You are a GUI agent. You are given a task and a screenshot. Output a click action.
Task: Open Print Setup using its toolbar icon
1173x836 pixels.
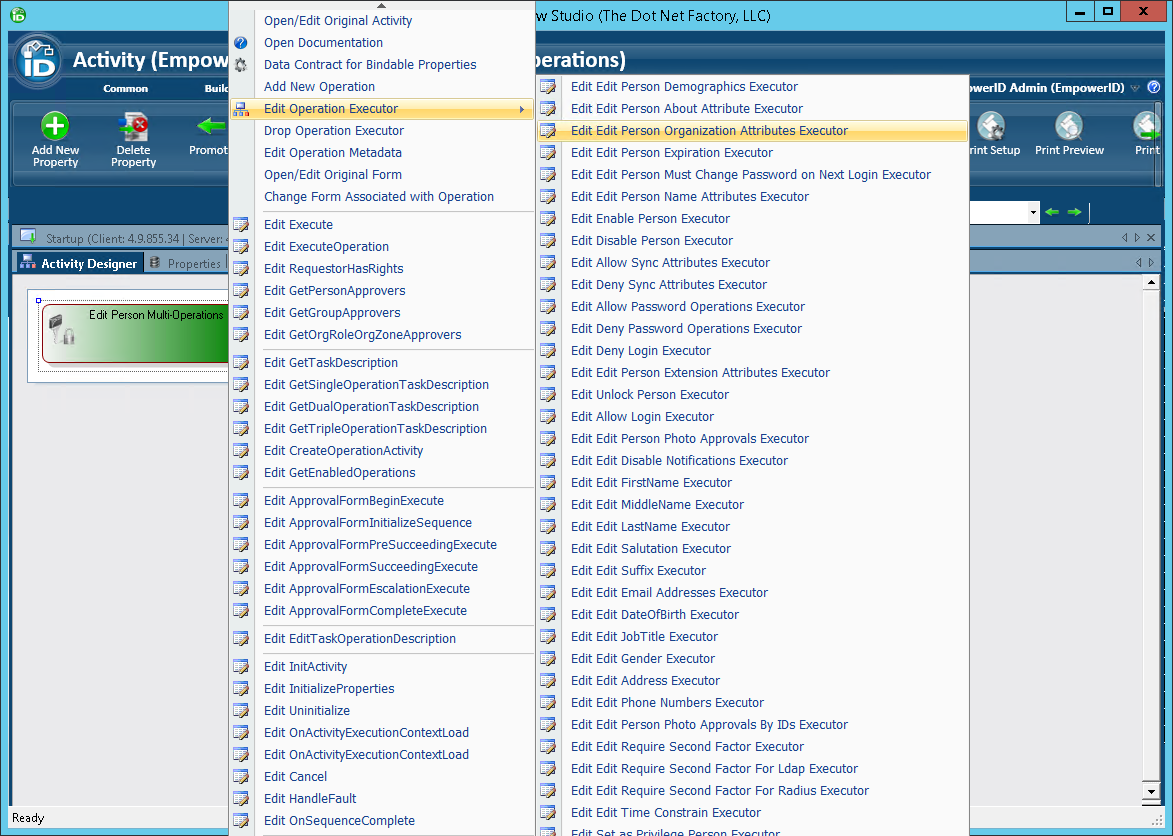click(991, 128)
